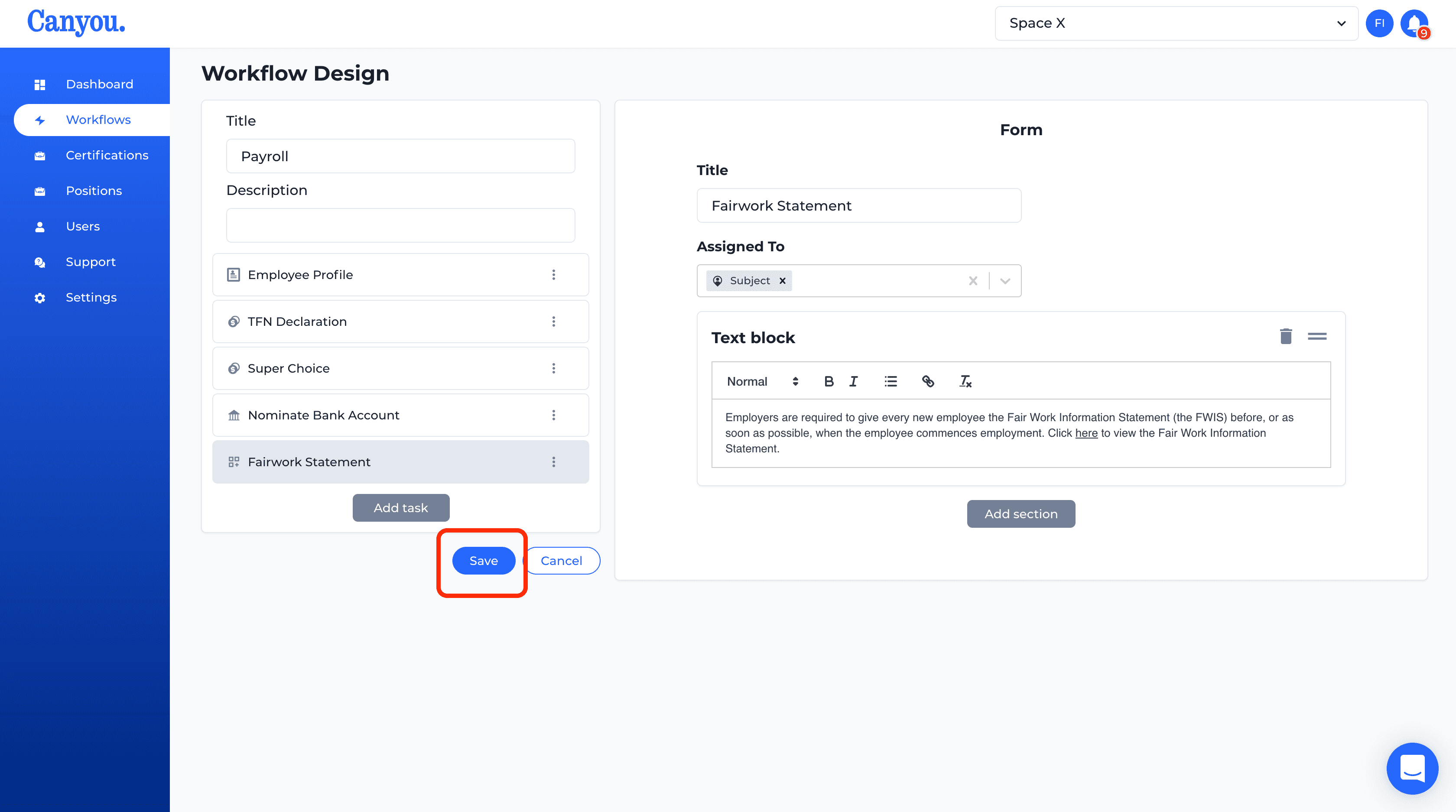The width and height of the screenshot is (1456, 812).
Task: Remove the Subject tag from Assigned To
Action: [x=783, y=280]
